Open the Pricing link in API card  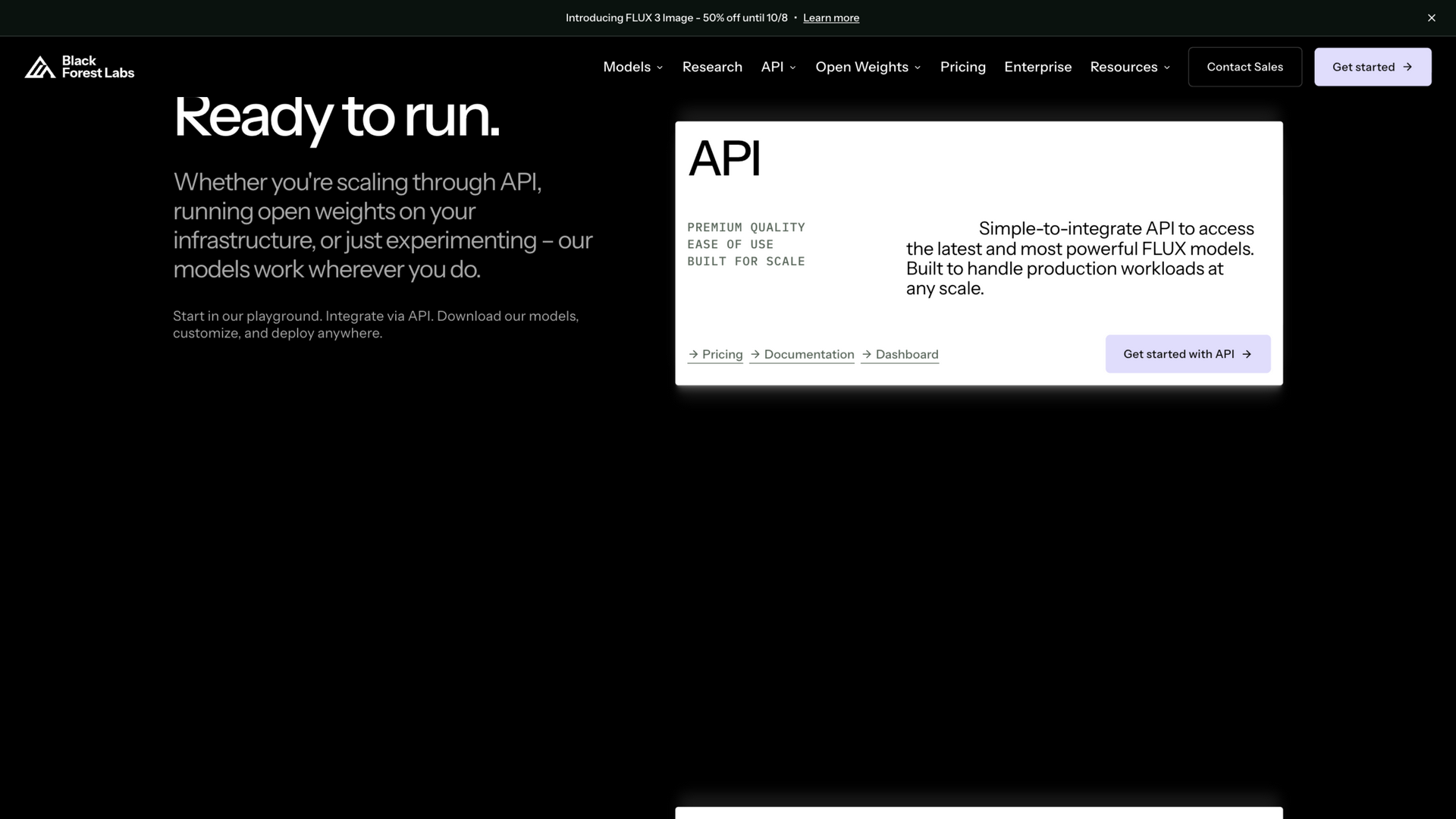click(715, 354)
